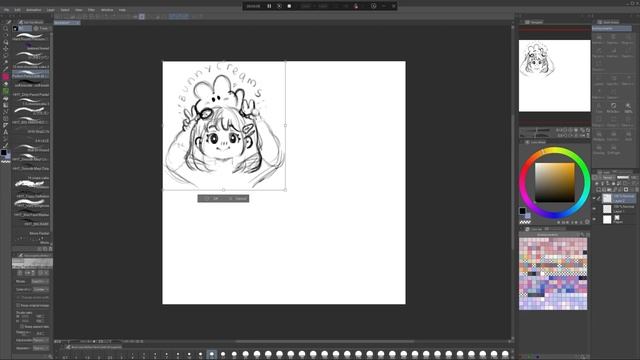The image size is (640, 360).
Task: Open the File menu
Action: (7, 10)
